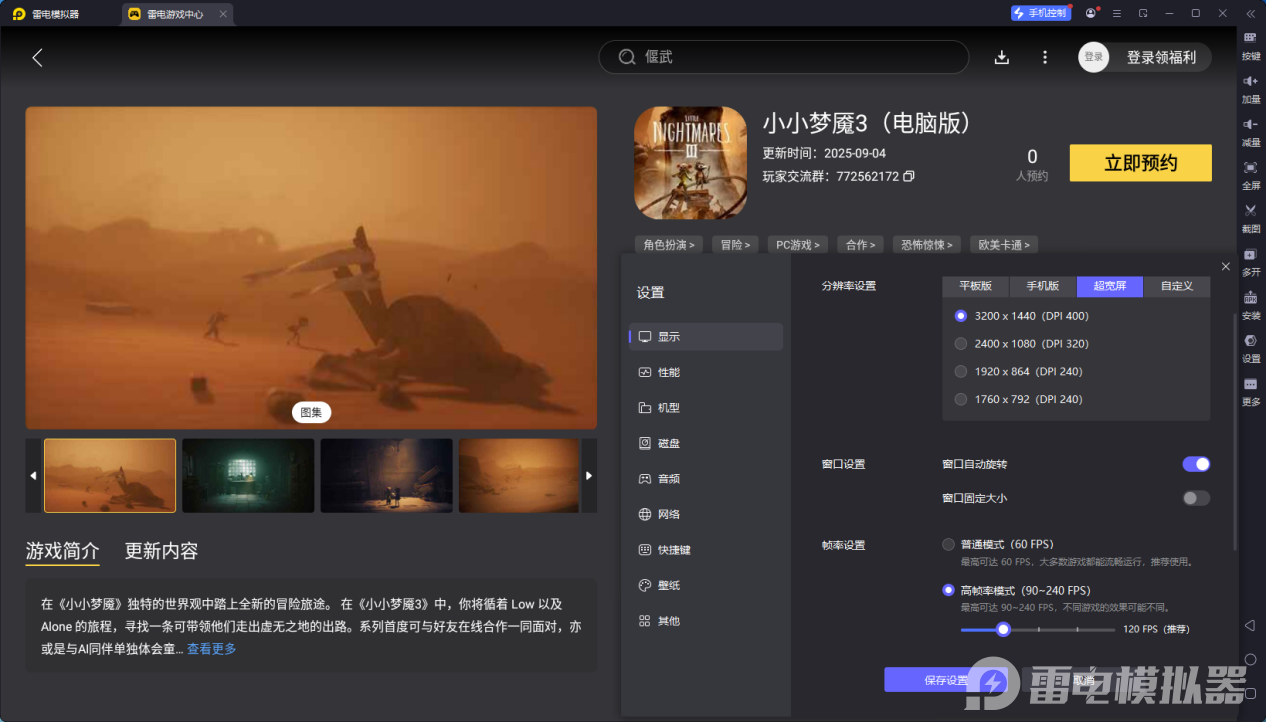
Task: Enable the 窗口固定大小 switch
Action: click(1196, 498)
